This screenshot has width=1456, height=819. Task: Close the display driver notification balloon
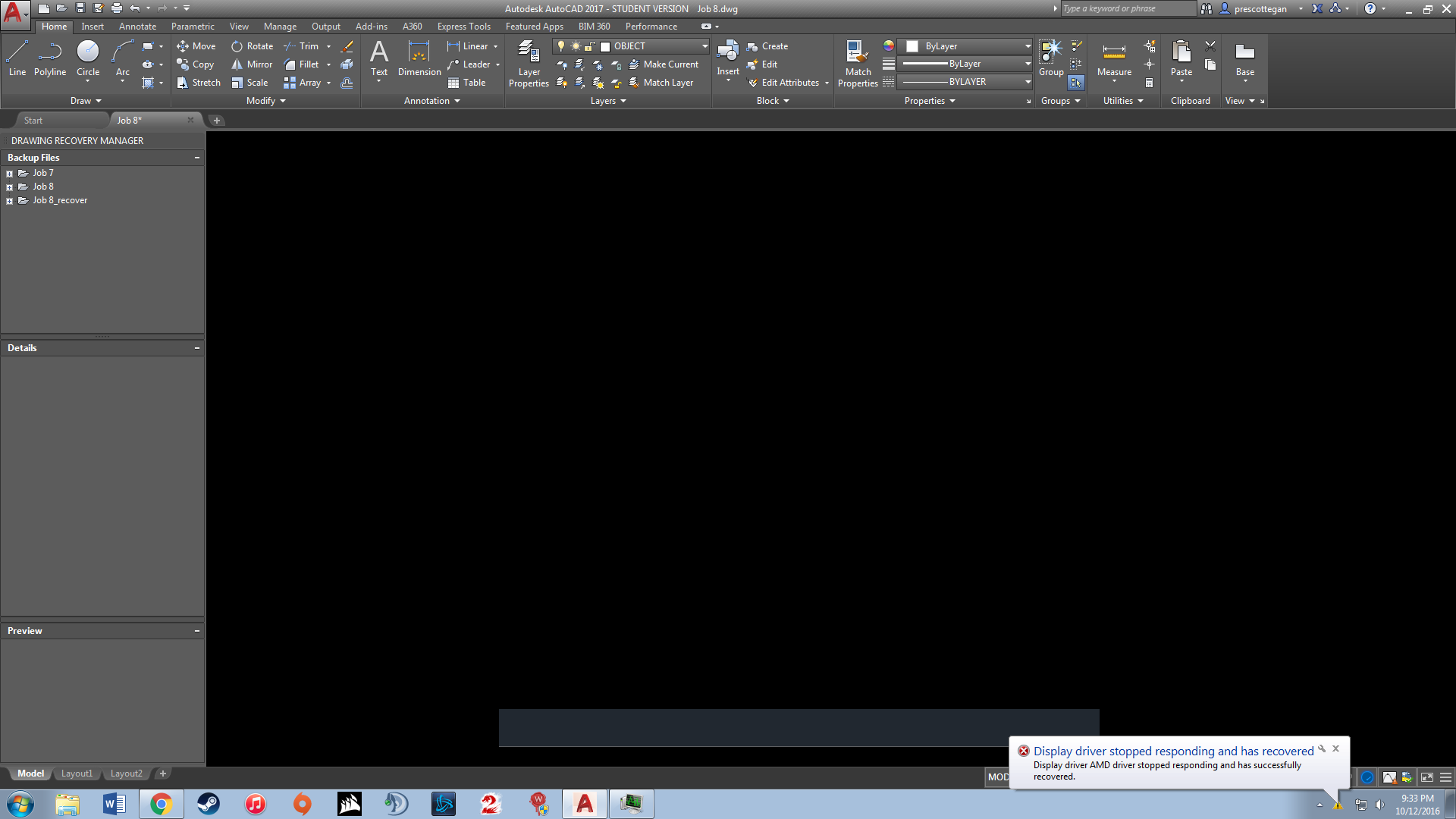coord(1336,748)
